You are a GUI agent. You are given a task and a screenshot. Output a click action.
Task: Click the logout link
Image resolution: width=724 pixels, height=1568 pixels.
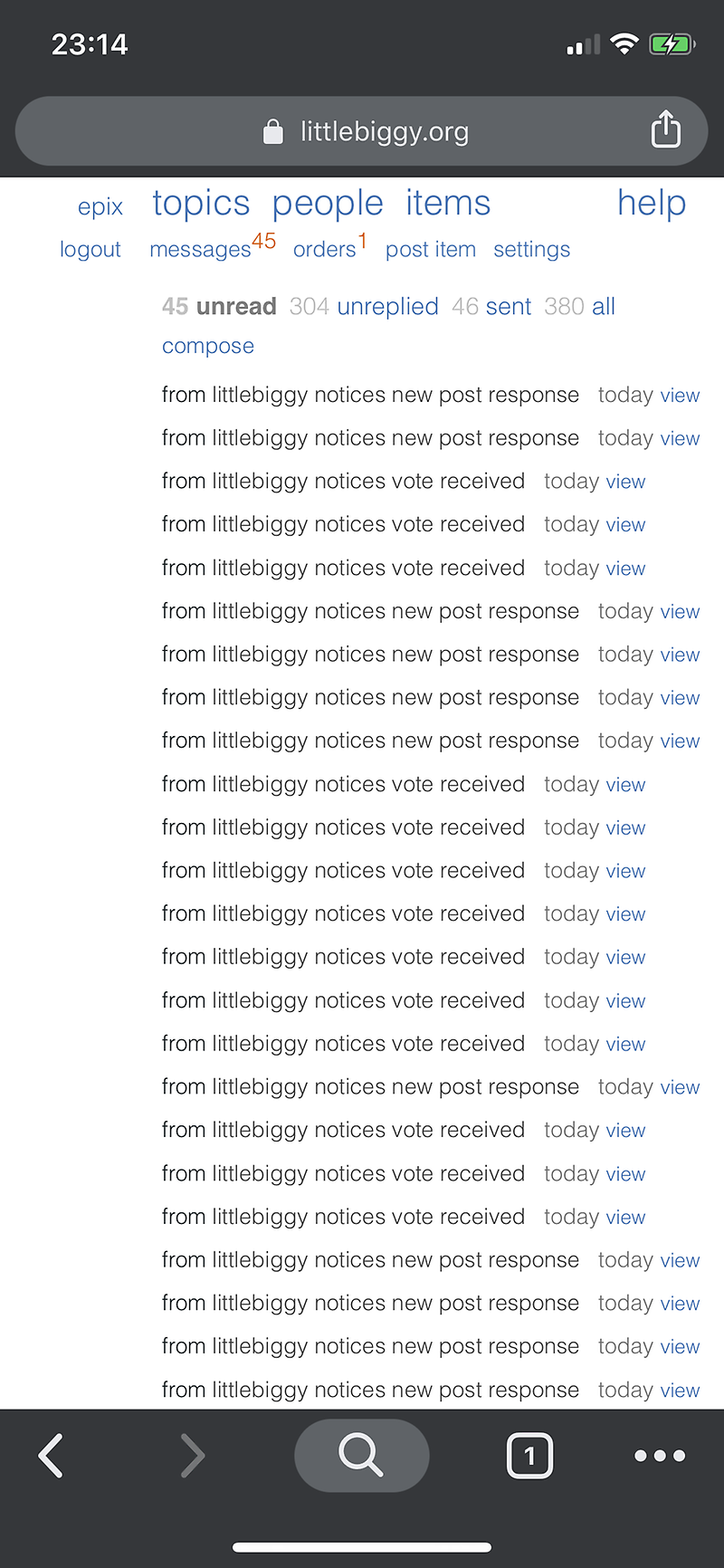(x=90, y=250)
